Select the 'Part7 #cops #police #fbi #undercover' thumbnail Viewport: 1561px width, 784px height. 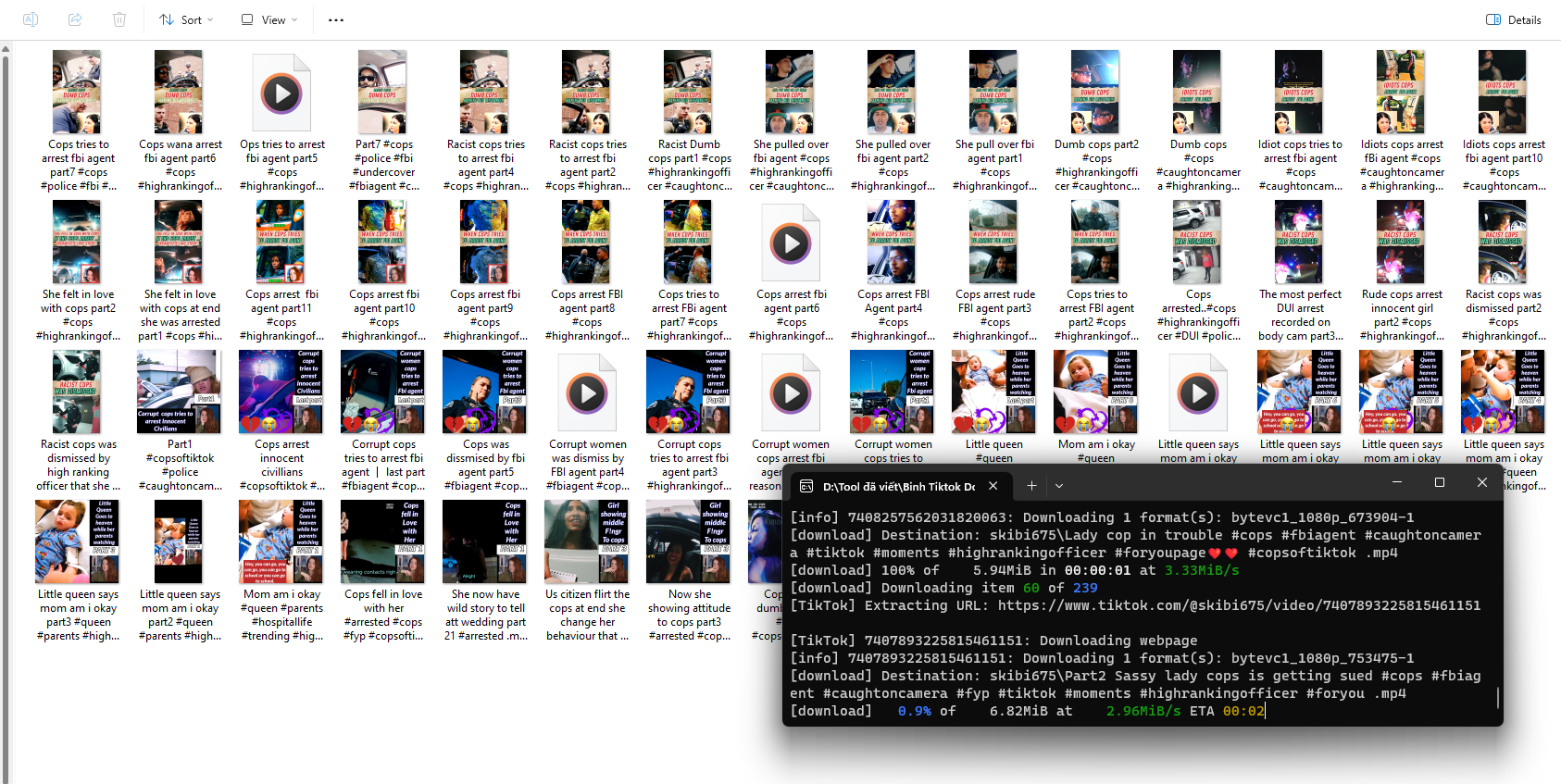tap(382, 92)
